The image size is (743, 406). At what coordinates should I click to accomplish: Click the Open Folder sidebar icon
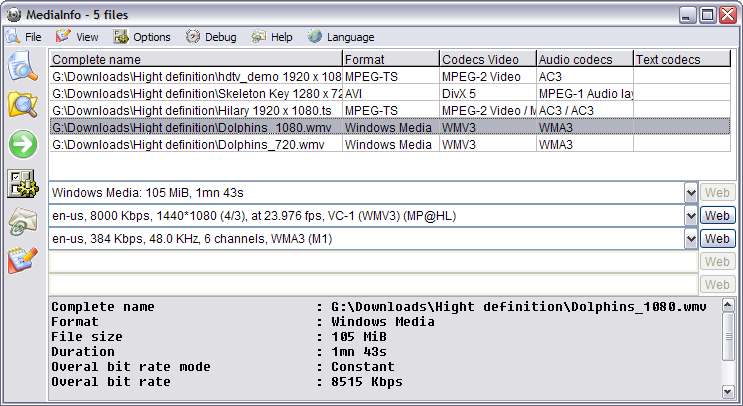click(22, 105)
